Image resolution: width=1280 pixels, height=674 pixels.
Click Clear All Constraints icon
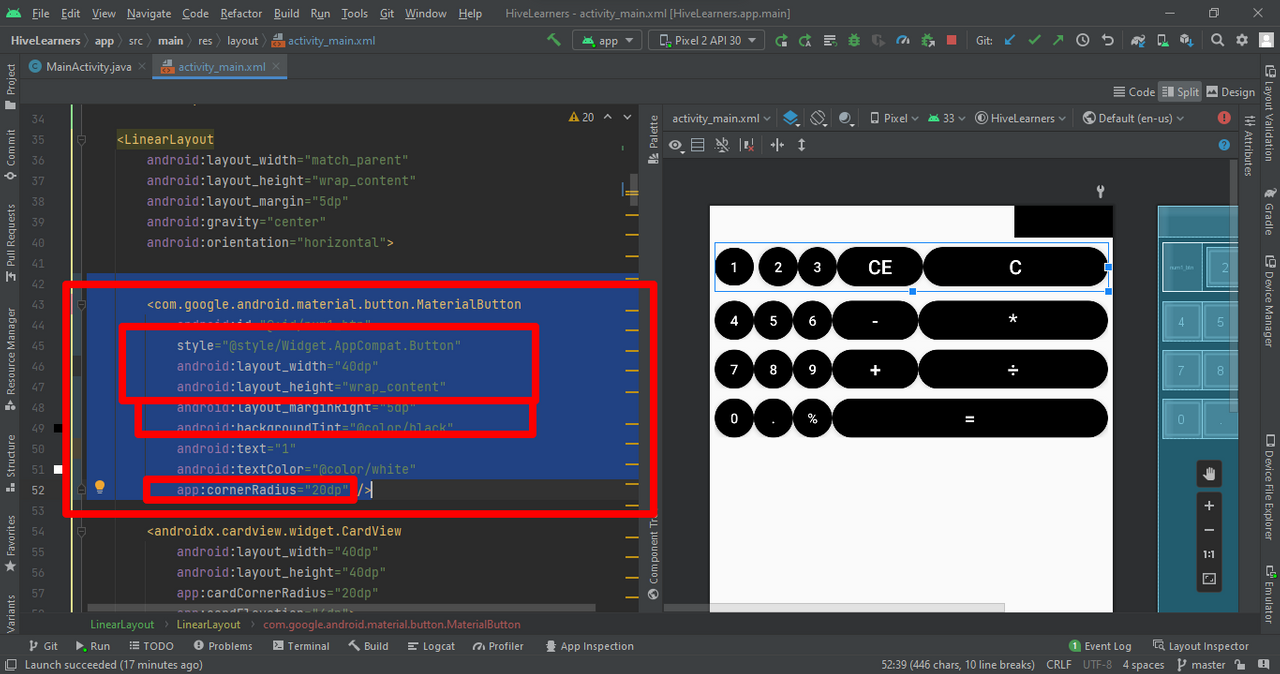point(746,146)
